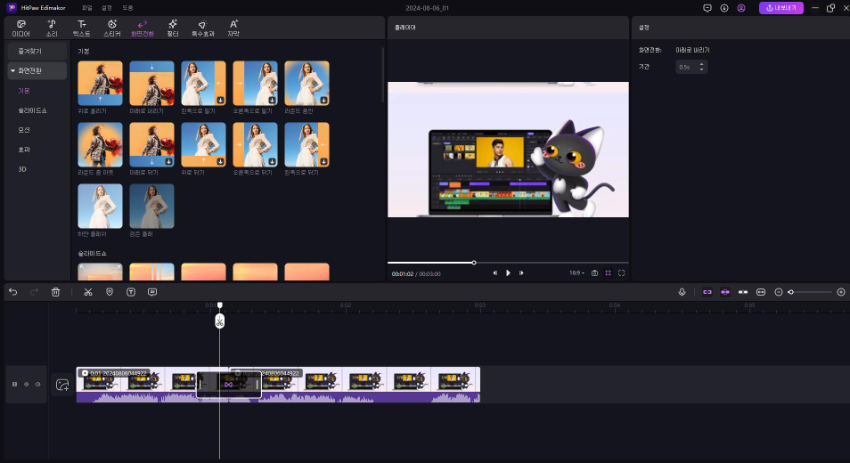Enter fullscreen preview mode
The width and height of the screenshot is (850, 463).
pyautogui.click(x=621, y=272)
